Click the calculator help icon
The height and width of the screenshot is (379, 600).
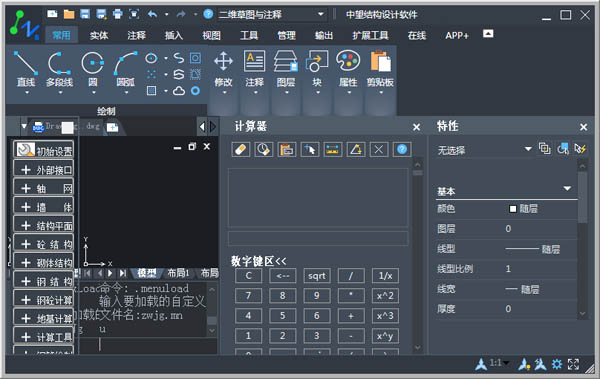coord(402,149)
